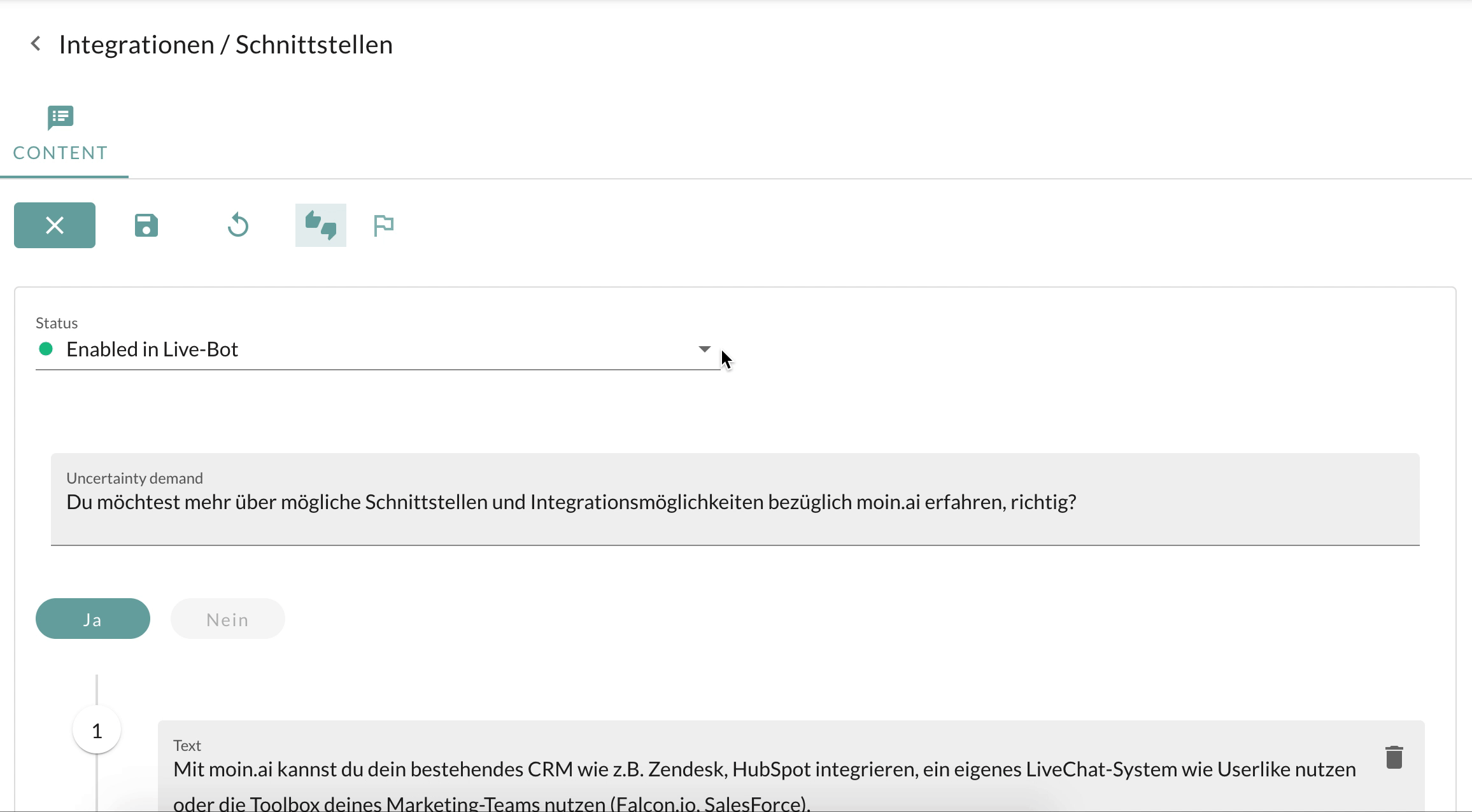Click the chat list icon above CONTENT

pyautogui.click(x=60, y=118)
